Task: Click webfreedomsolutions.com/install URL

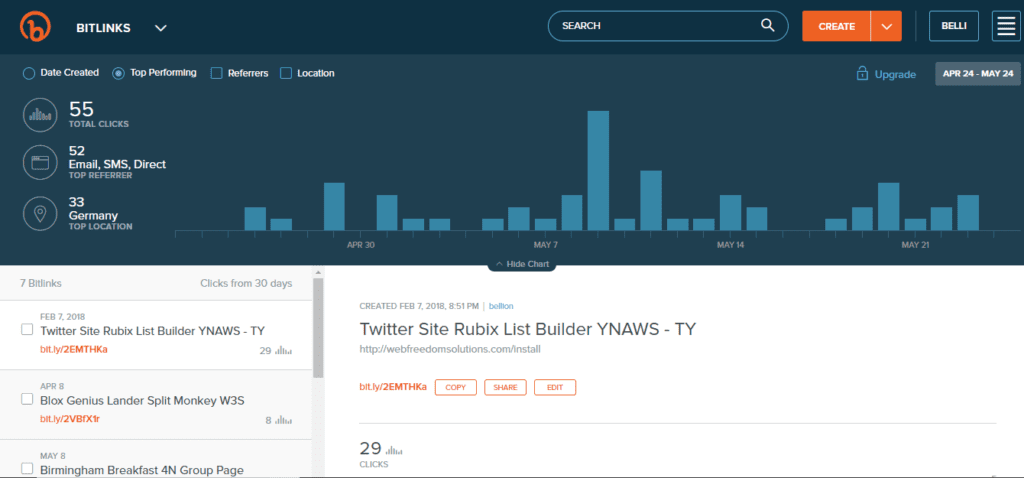Action: click(450, 349)
